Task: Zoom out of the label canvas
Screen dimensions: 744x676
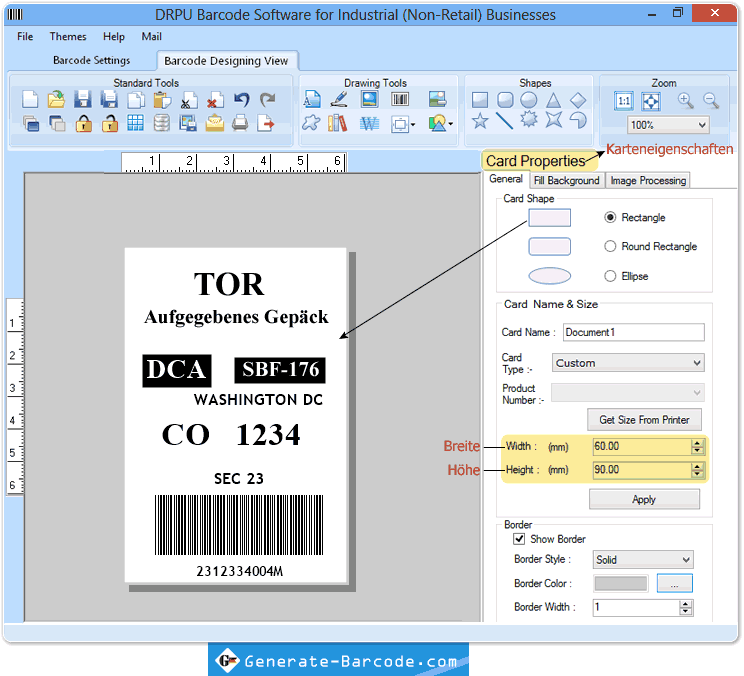Action: point(711,100)
